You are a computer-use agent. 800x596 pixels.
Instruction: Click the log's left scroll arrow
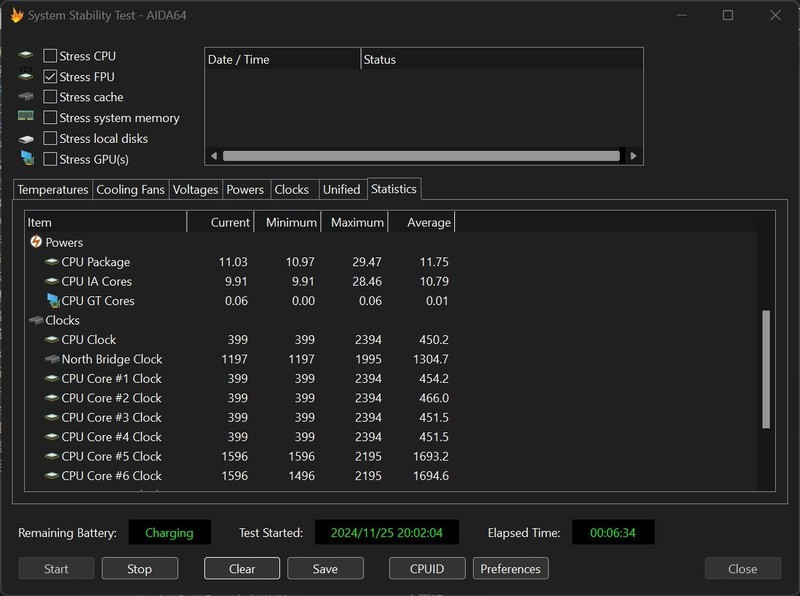212,156
